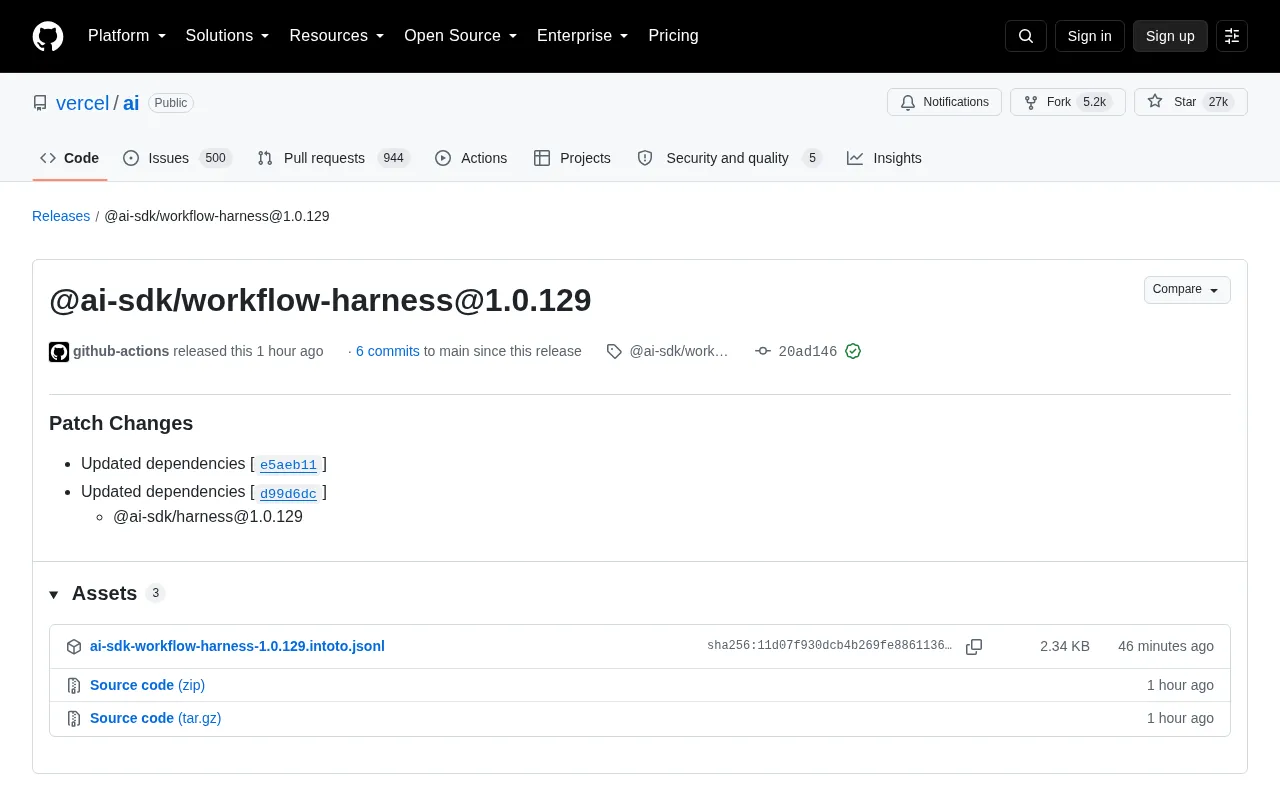The image size is (1280, 800).
Task: Click the green check status icon
Action: 853,351
